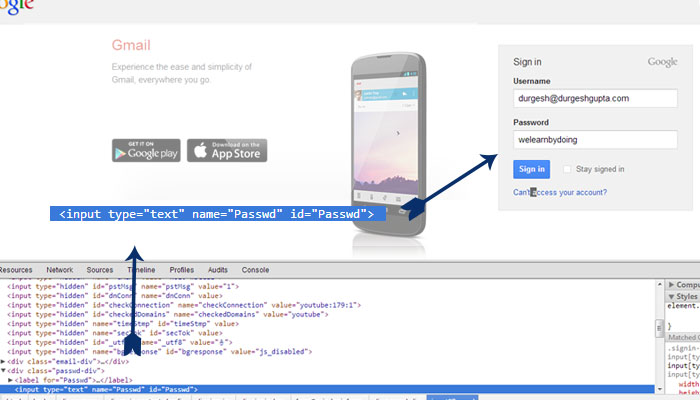Click Can't access your account link

[559, 192]
